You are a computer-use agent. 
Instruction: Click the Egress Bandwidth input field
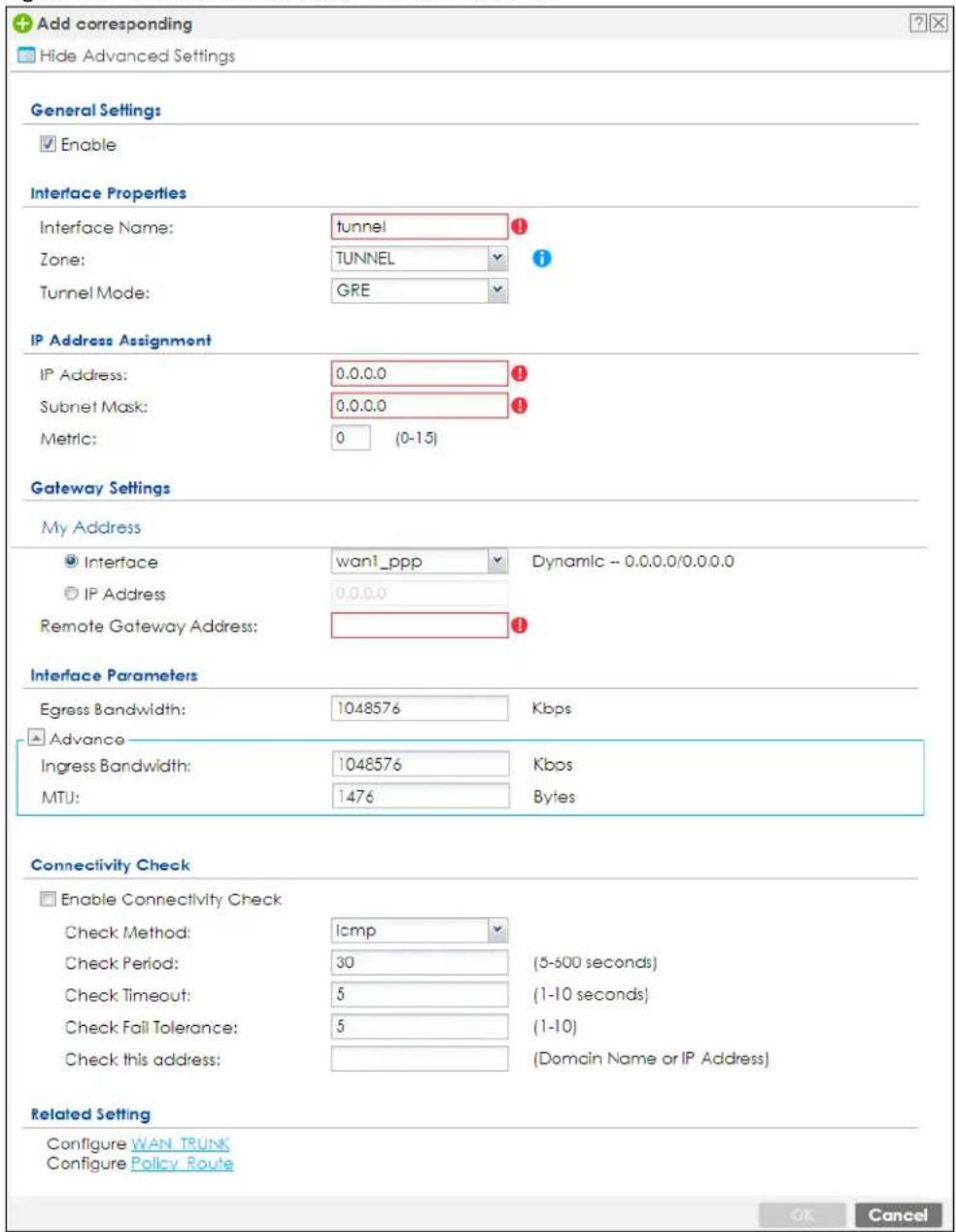(x=420, y=709)
